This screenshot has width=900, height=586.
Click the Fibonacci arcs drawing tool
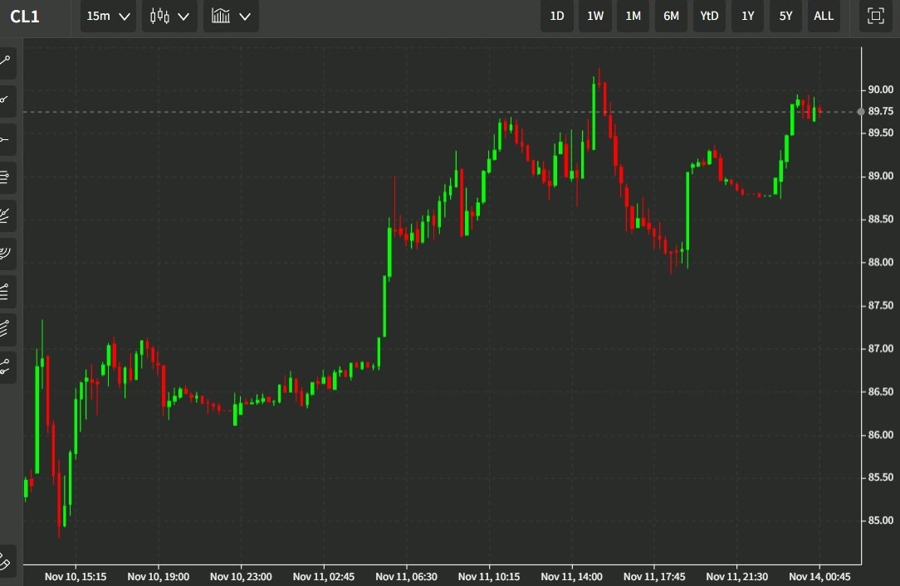[6, 253]
